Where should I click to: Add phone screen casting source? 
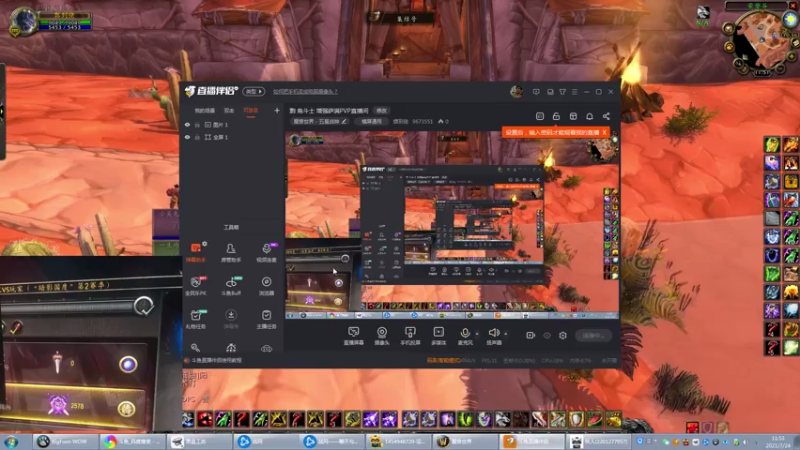410,336
